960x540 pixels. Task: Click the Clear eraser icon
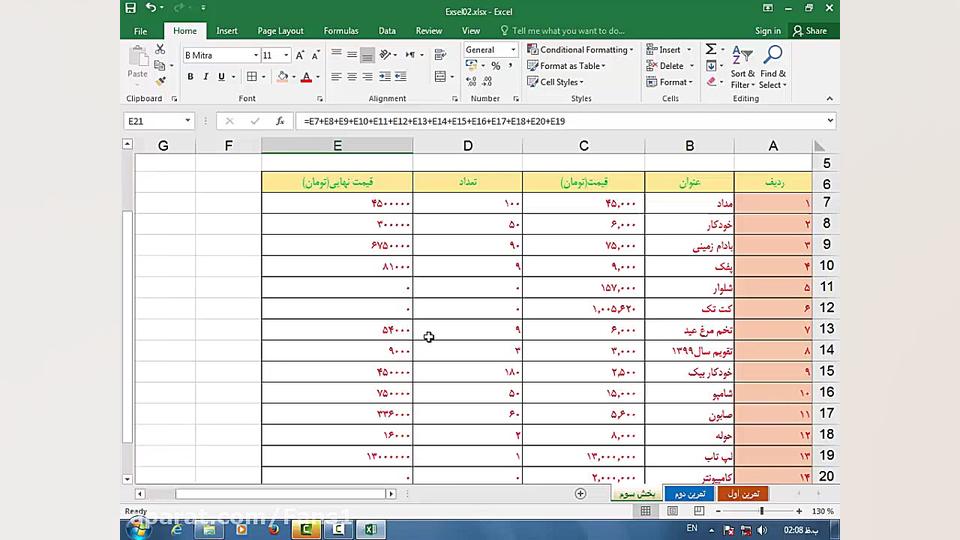tap(711, 81)
